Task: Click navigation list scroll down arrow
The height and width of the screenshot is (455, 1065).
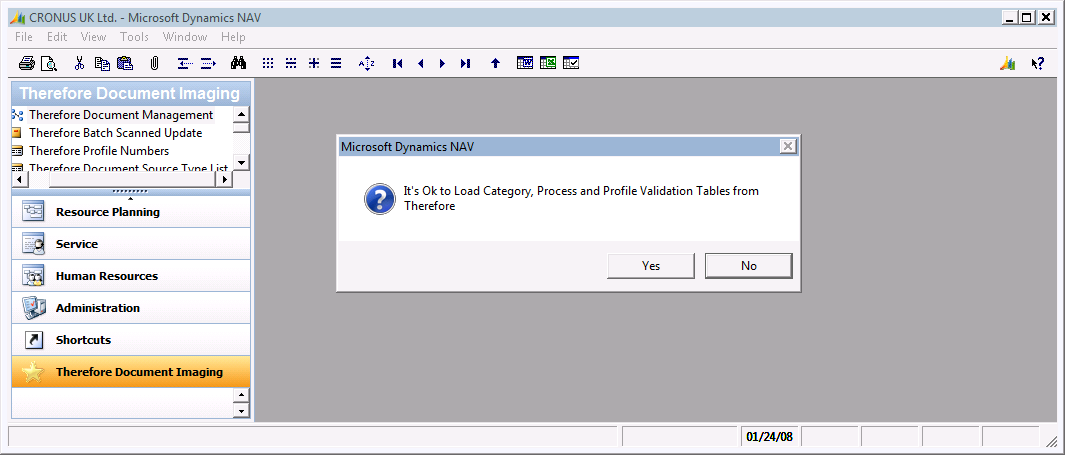Action: [241, 162]
